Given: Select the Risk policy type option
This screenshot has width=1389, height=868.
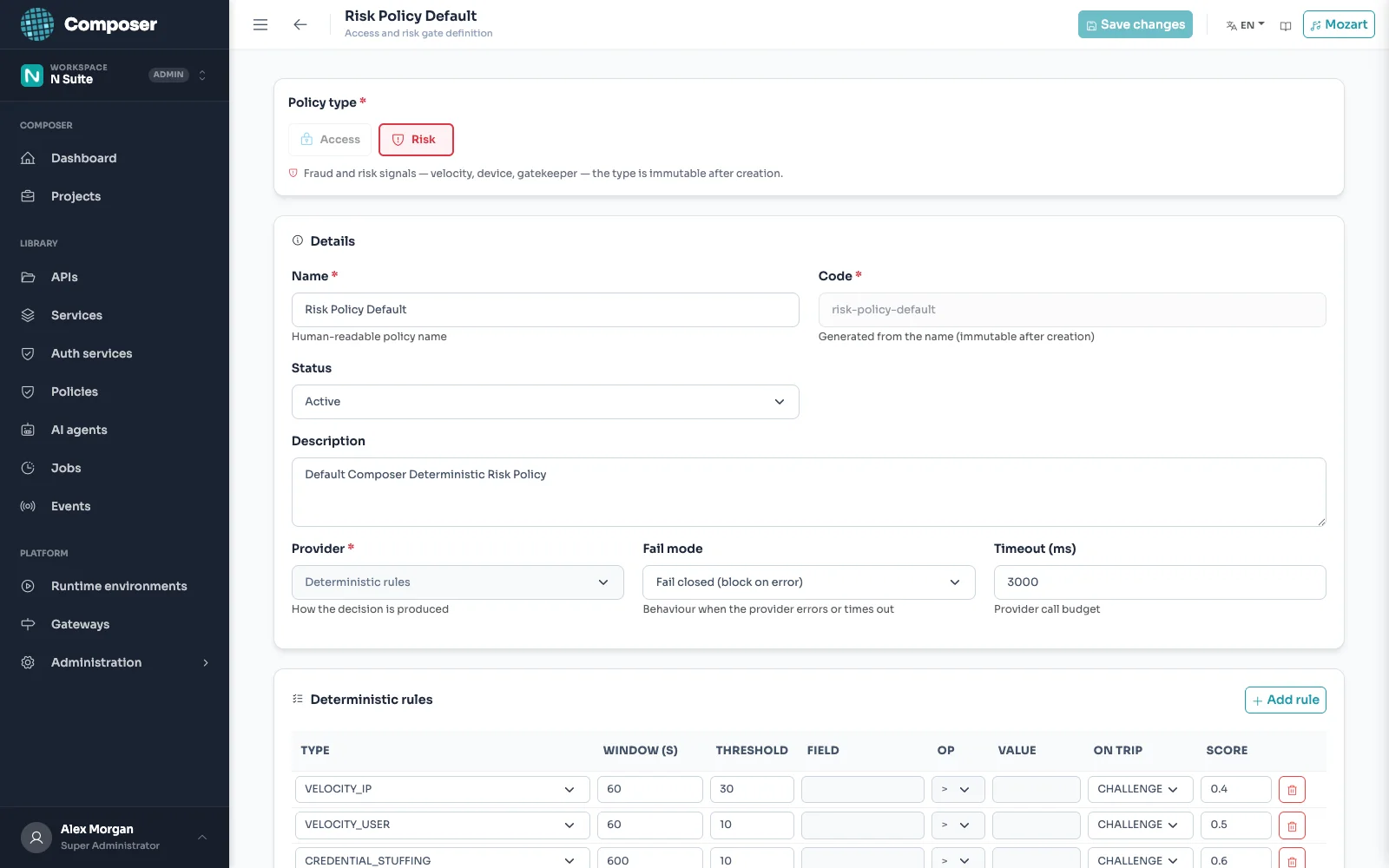Looking at the screenshot, I should coord(416,140).
